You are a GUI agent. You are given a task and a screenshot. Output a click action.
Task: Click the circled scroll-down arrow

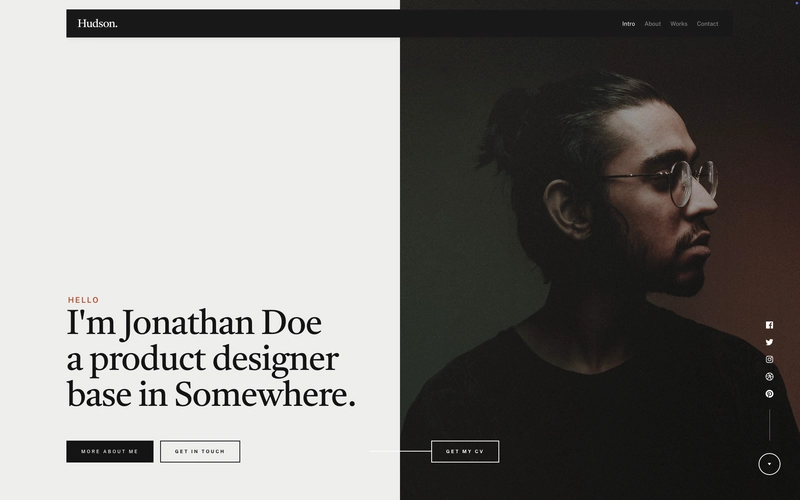769,464
